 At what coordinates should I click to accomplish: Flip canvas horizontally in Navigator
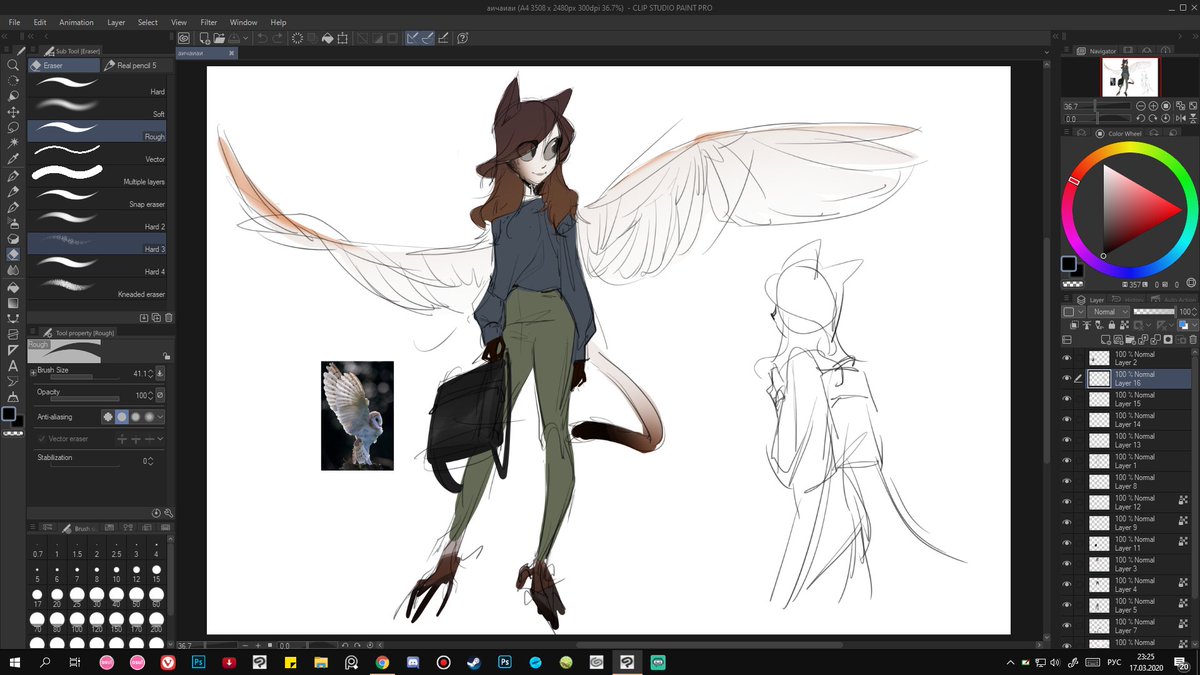(x=1181, y=118)
